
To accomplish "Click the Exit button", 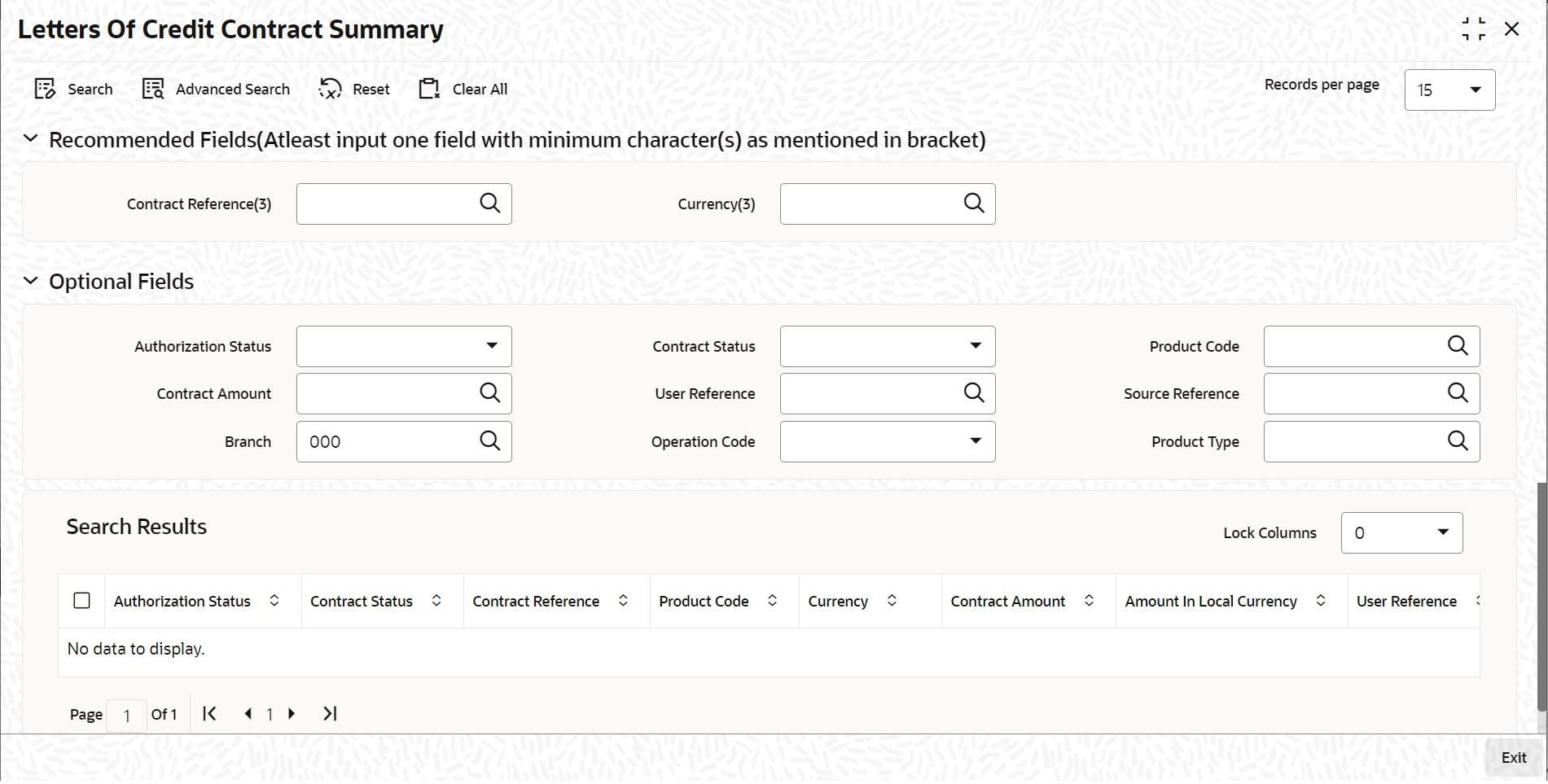I will coord(1513,758).
